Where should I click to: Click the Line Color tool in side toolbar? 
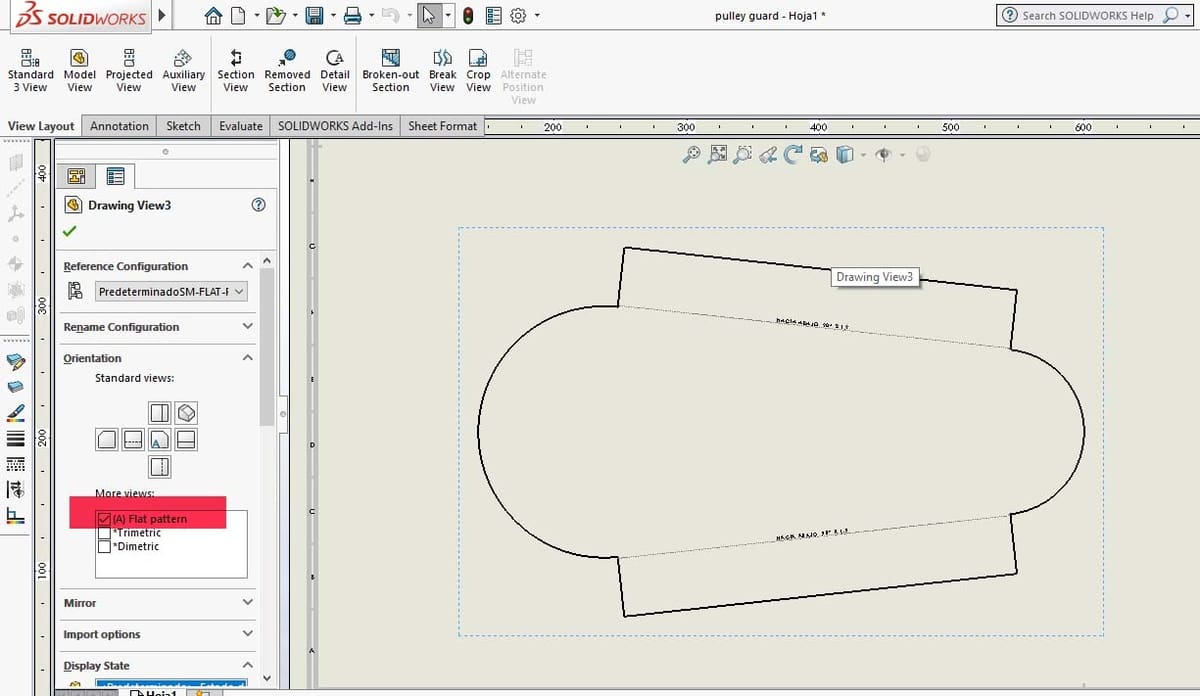[14, 412]
